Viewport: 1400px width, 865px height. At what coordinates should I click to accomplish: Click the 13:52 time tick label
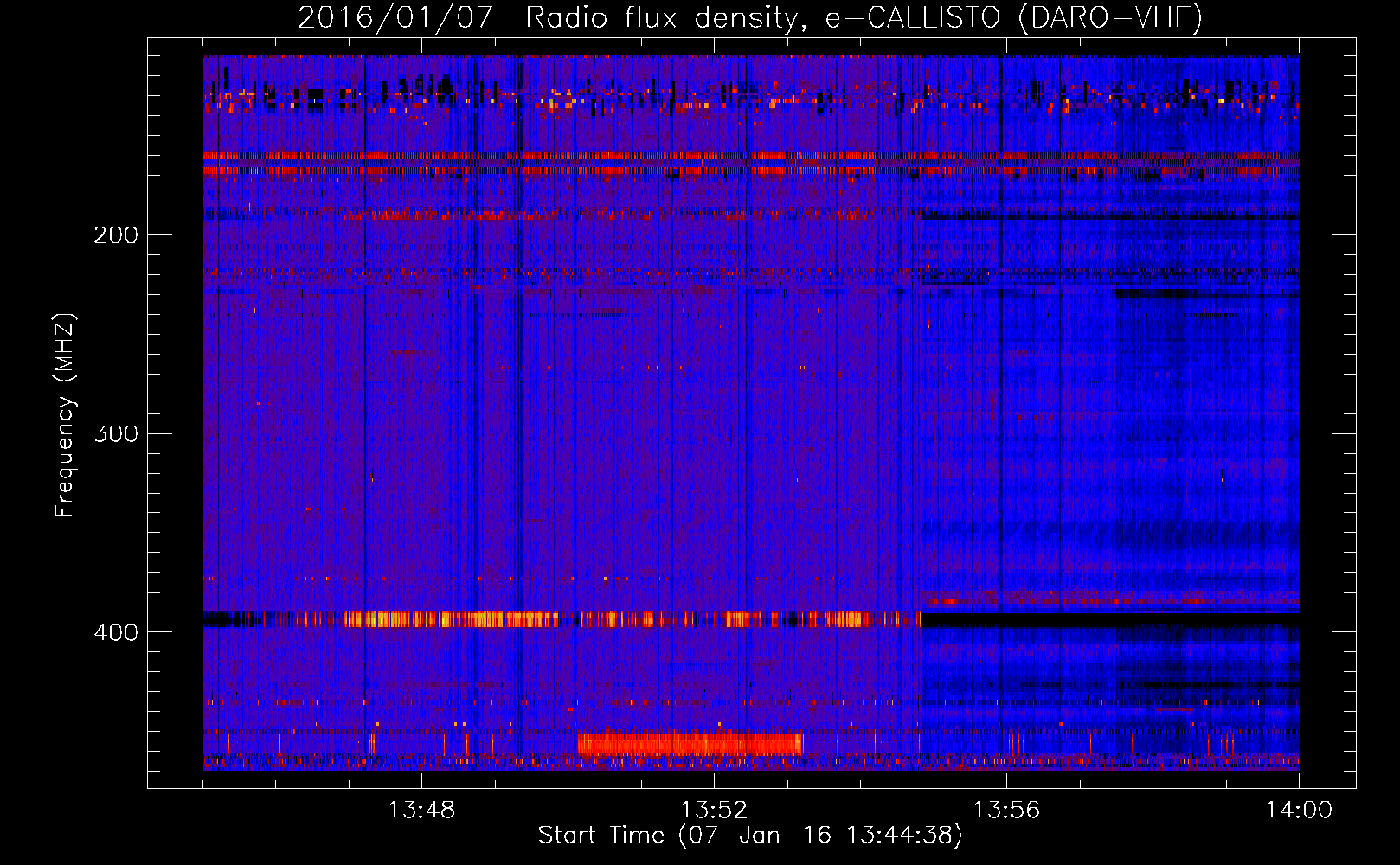click(x=714, y=811)
